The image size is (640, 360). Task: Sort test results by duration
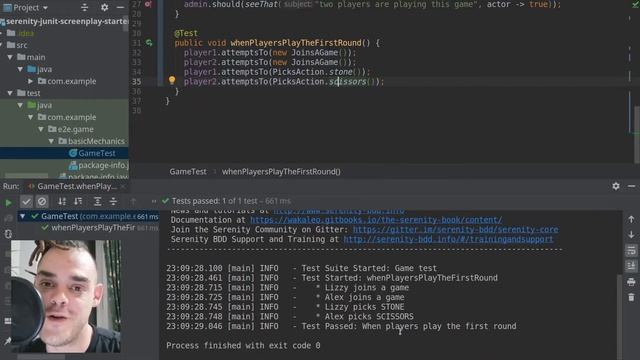[x=78, y=201]
